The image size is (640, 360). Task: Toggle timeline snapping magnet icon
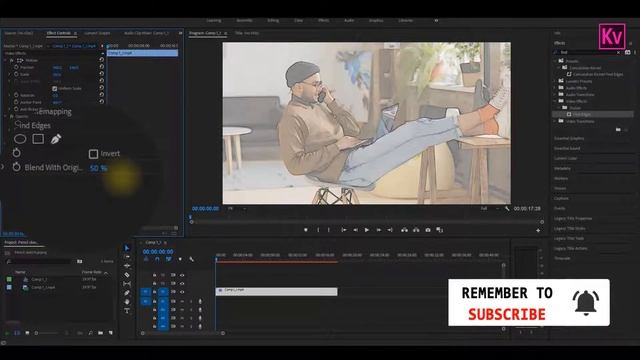tap(157, 259)
